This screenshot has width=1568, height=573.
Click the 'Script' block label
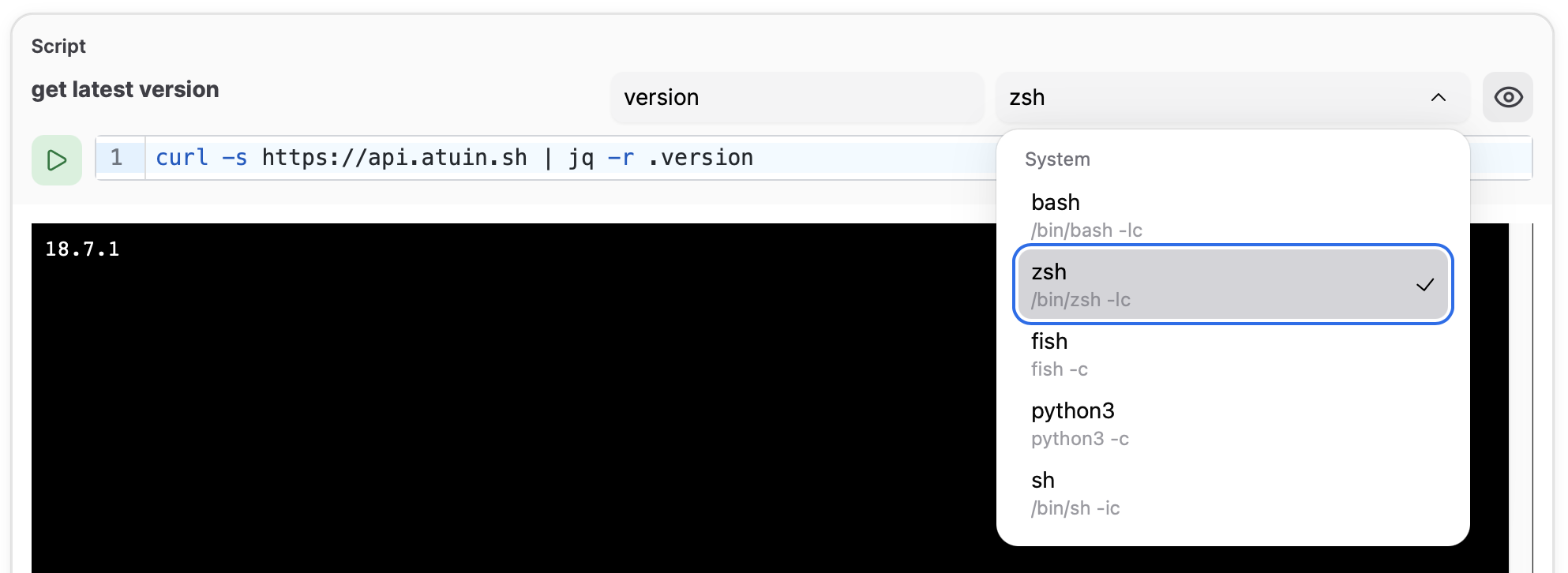(x=58, y=47)
